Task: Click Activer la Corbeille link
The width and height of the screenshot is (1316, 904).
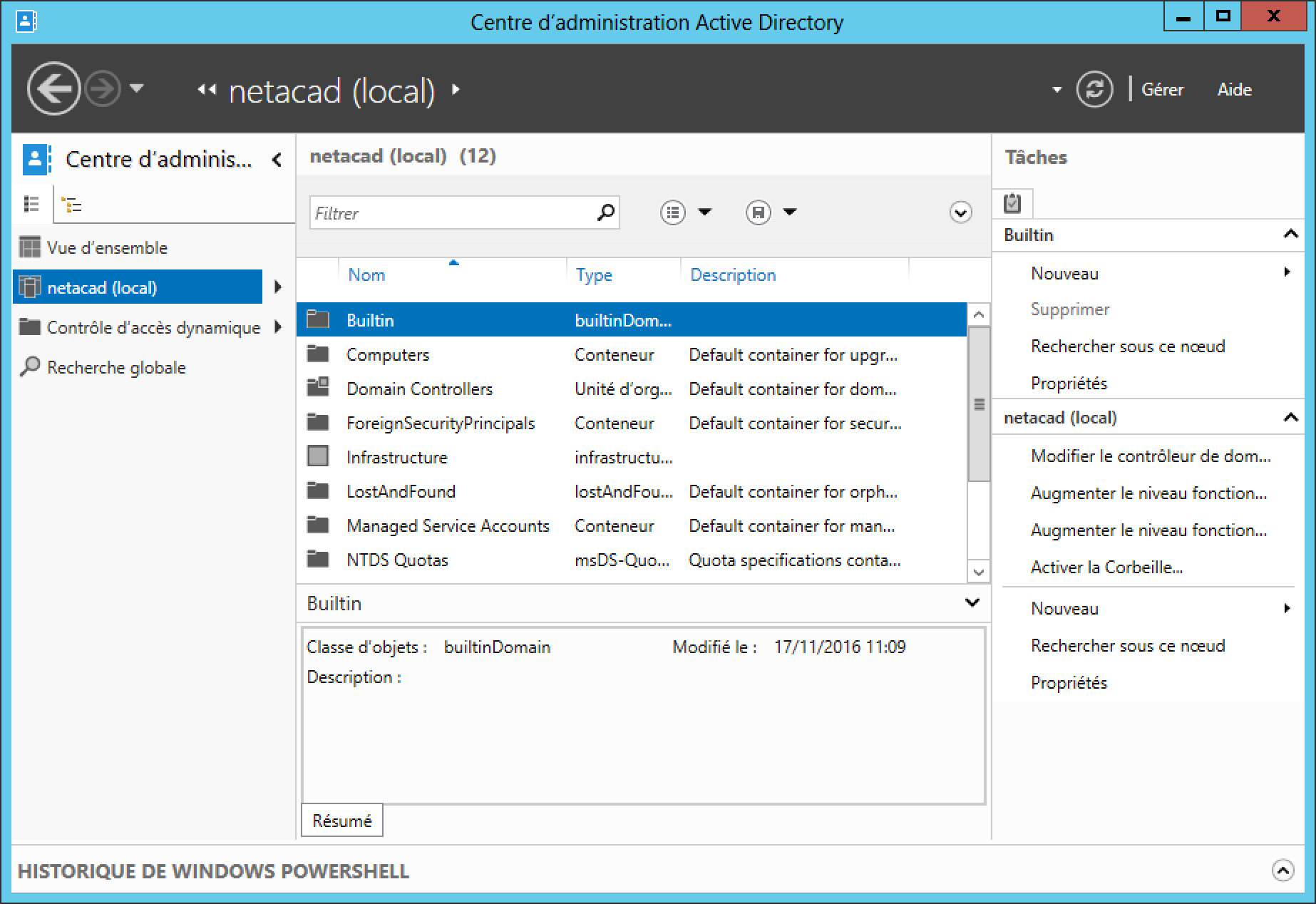Action: tap(1106, 567)
